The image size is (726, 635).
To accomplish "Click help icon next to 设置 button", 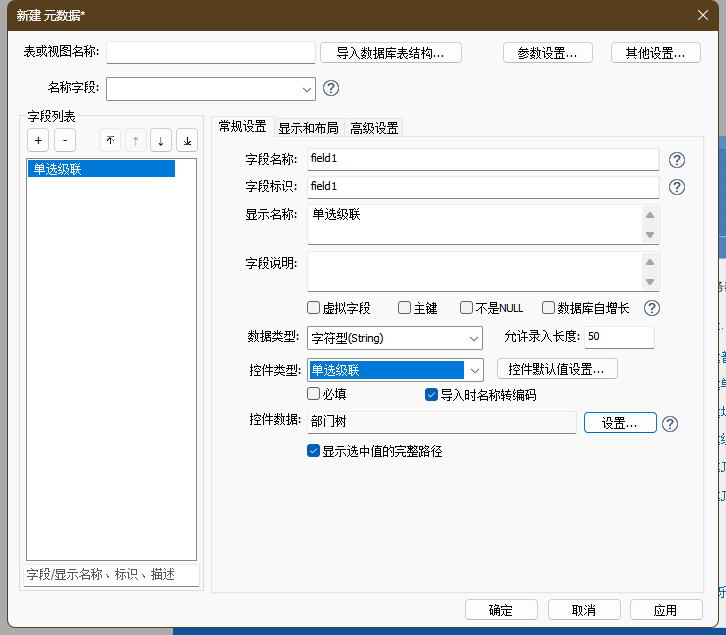I will point(670,423).
